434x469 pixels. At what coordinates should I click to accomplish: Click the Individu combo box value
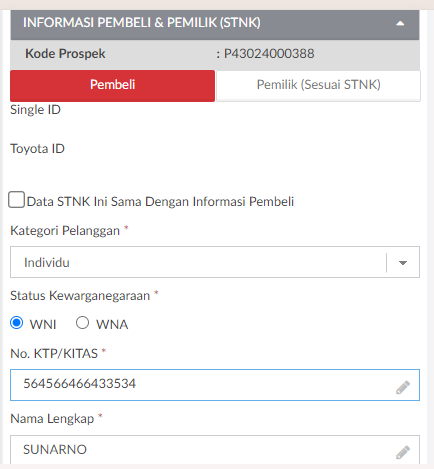coord(198,262)
